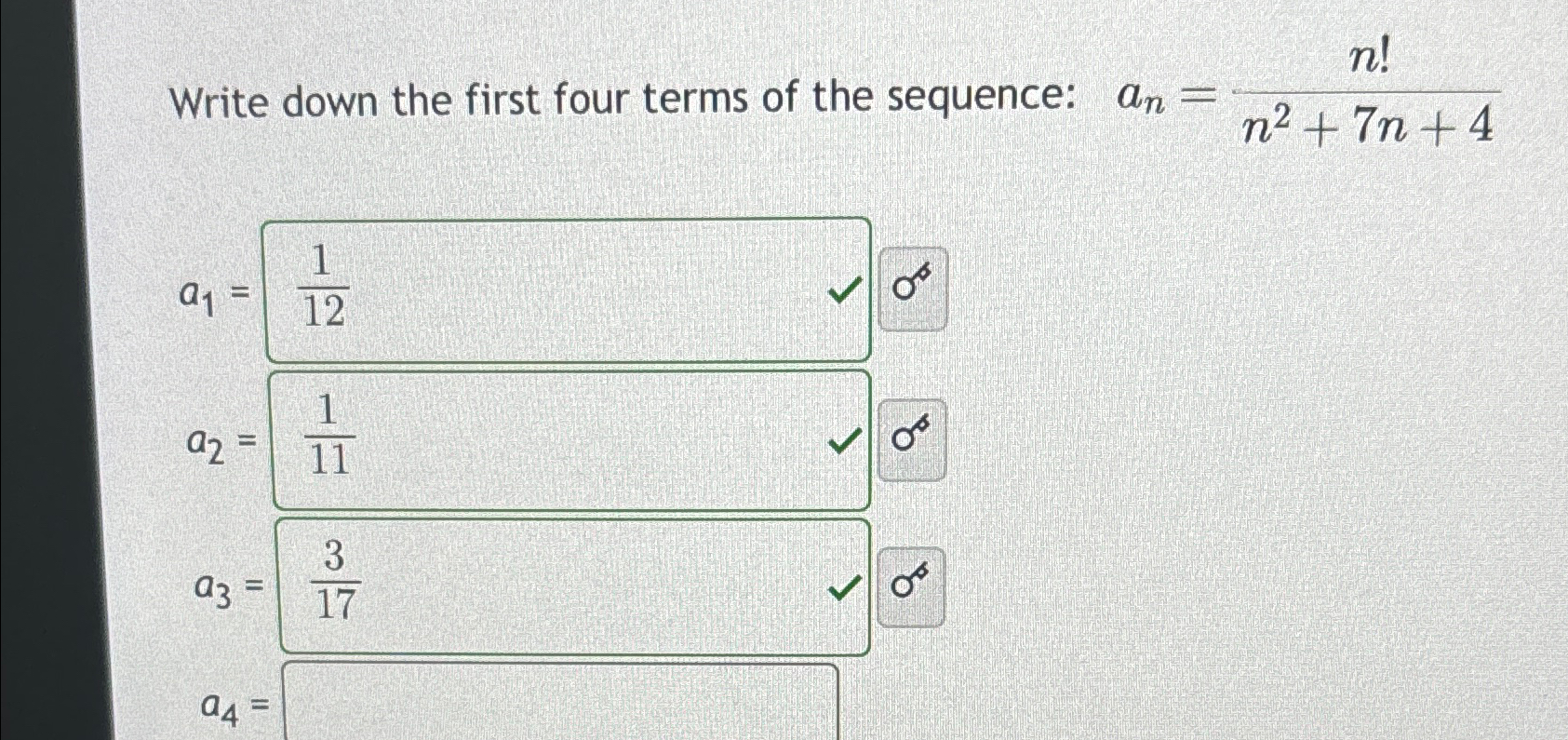Image resolution: width=1568 pixels, height=740 pixels.
Task: Select the a1 answer field showing 1/12
Action: (x=568, y=289)
